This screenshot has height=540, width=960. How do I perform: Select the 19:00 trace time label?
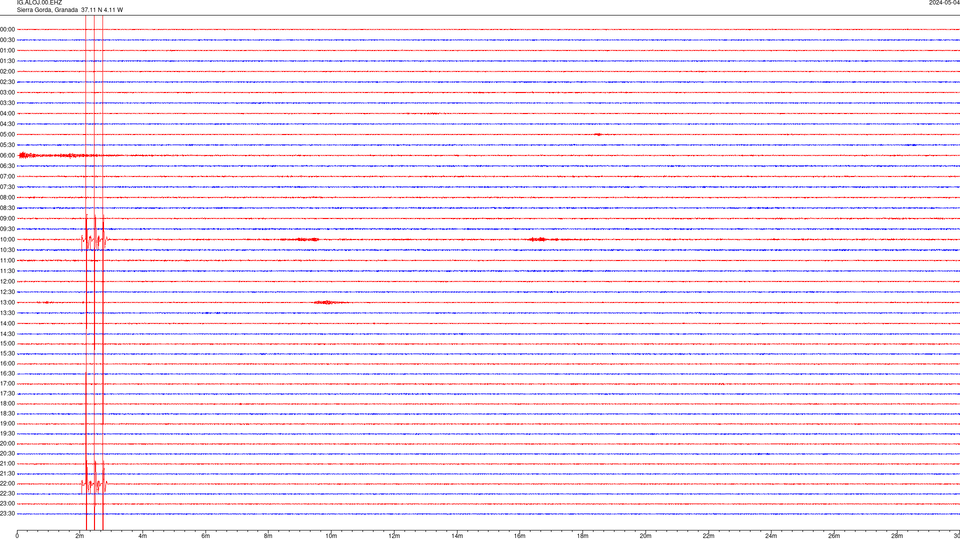pos(7,424)
